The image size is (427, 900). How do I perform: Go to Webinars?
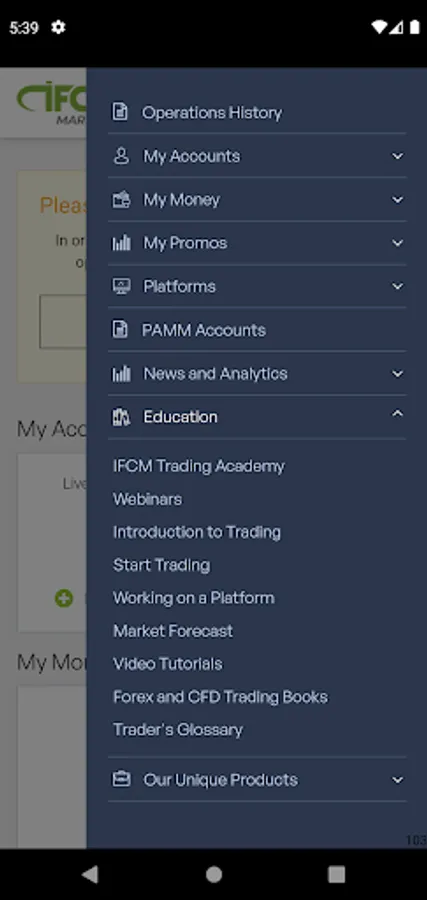[147, 499]
